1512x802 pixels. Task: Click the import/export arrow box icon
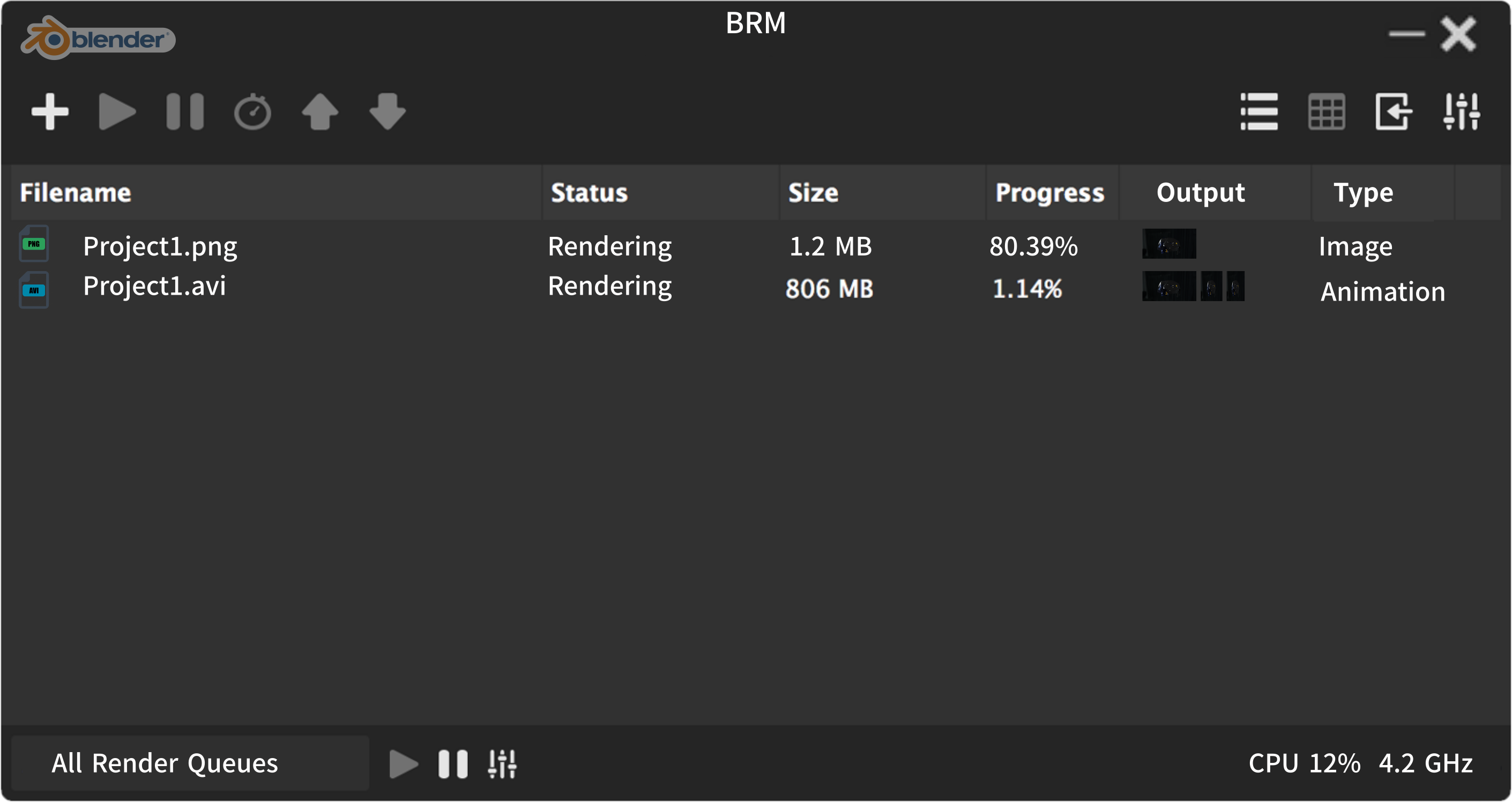tap(1394, 111)
